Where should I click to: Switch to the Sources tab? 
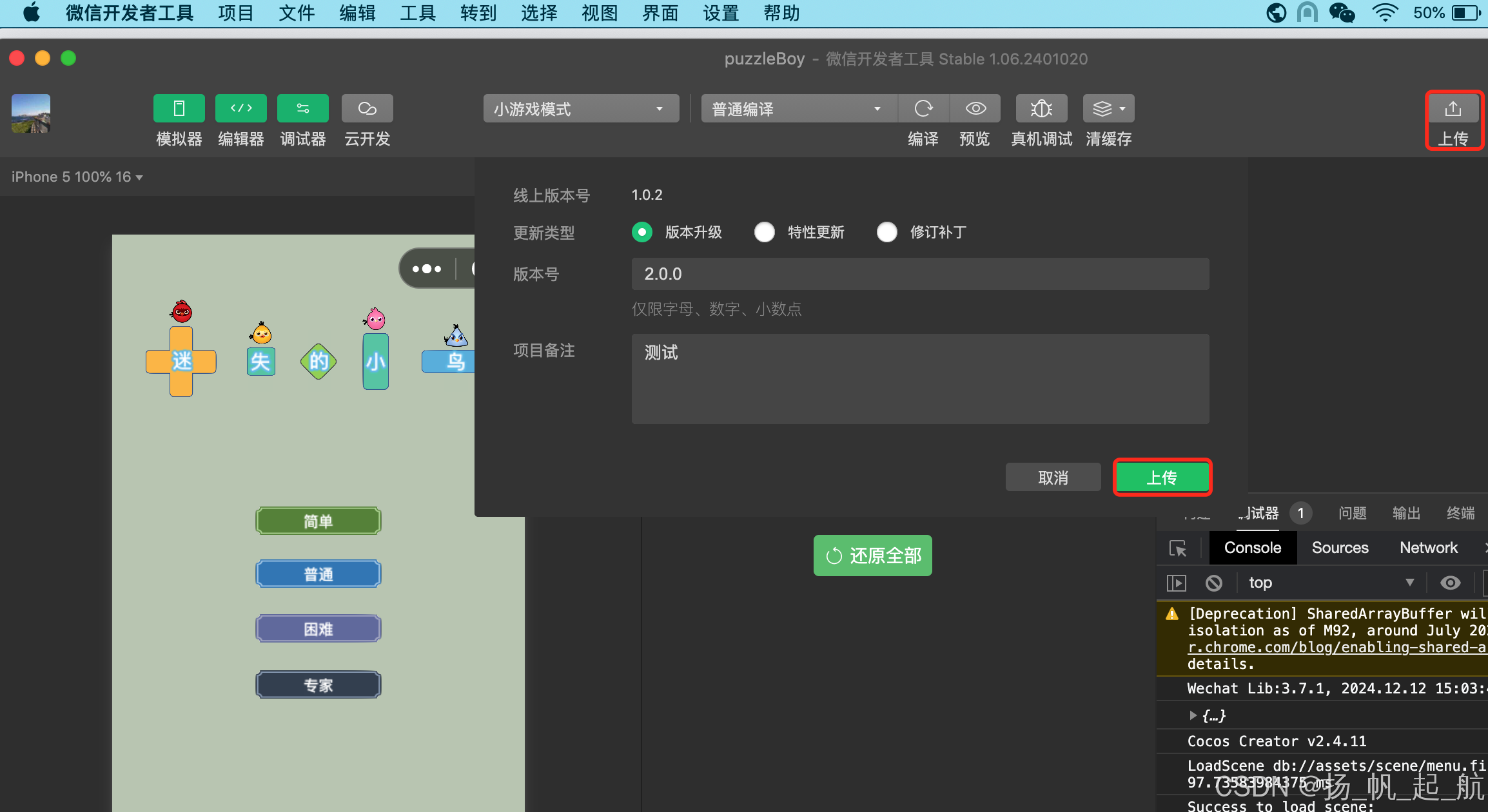tap(1340, 548)
